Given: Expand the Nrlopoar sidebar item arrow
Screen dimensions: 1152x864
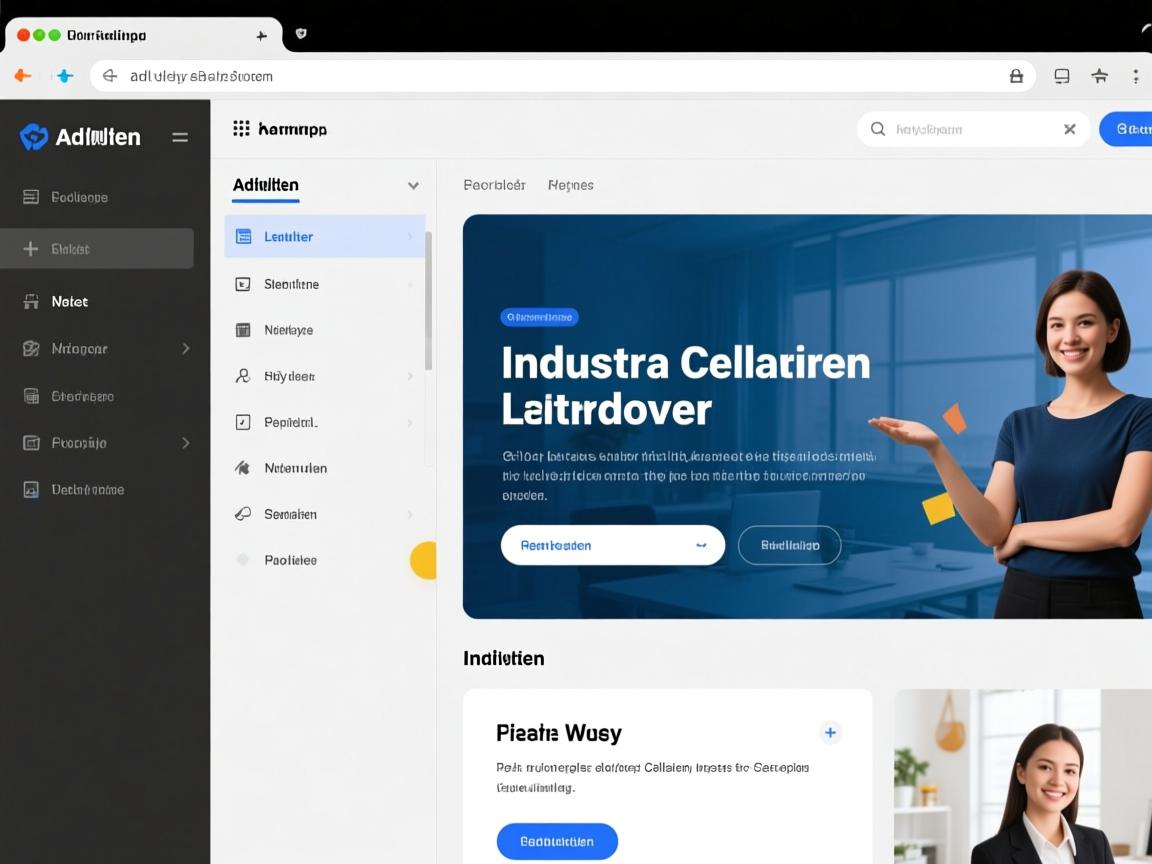Looking at the screenshot, I should (x=186, y=349).
